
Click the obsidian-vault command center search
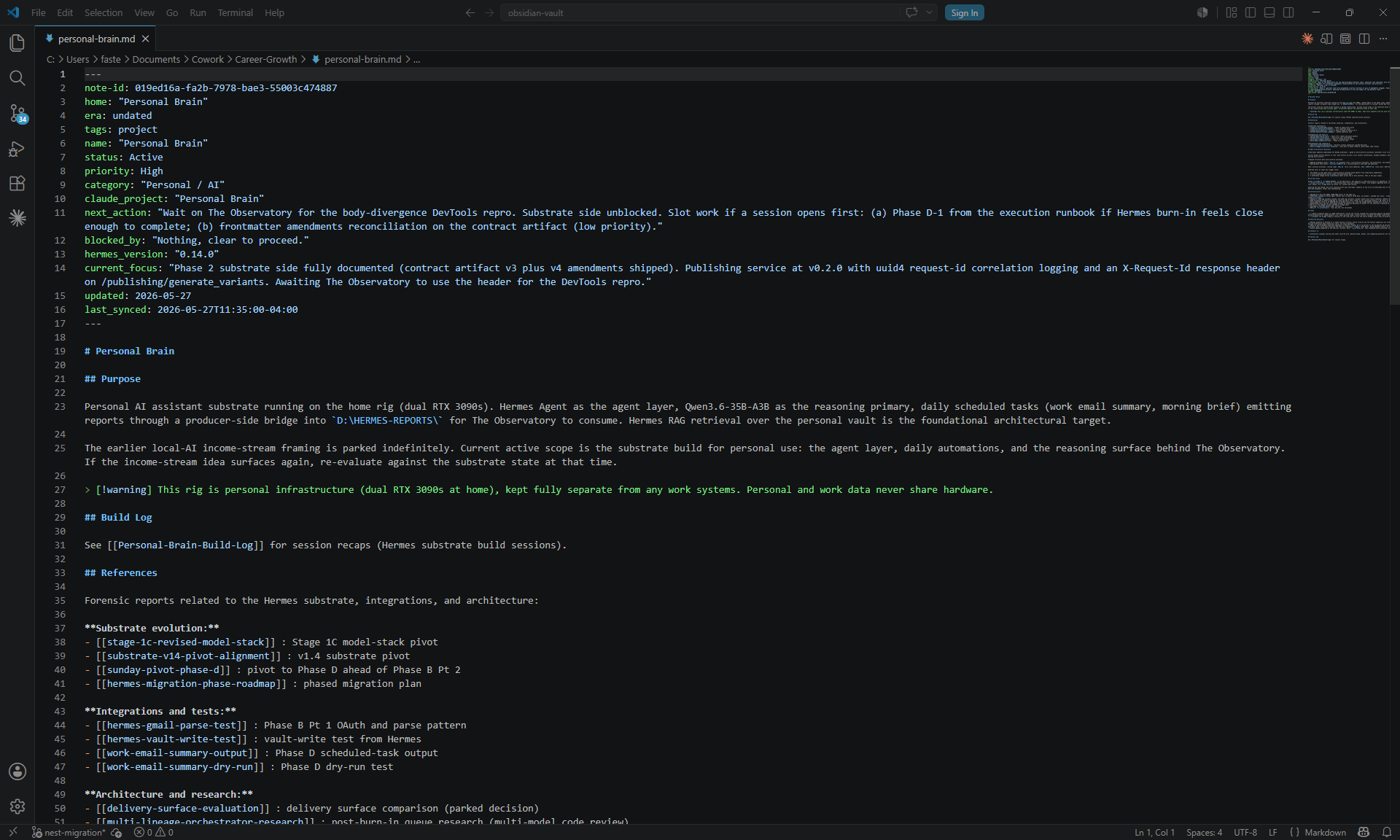[x=700, y=12]
